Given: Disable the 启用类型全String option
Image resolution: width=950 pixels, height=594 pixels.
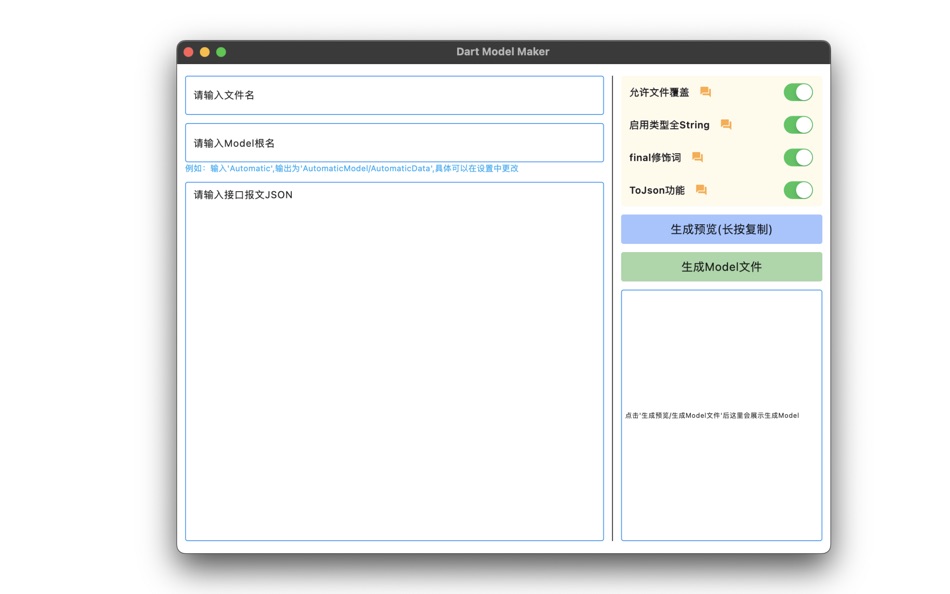Looking at the screenshot, I should coord(797,124).
